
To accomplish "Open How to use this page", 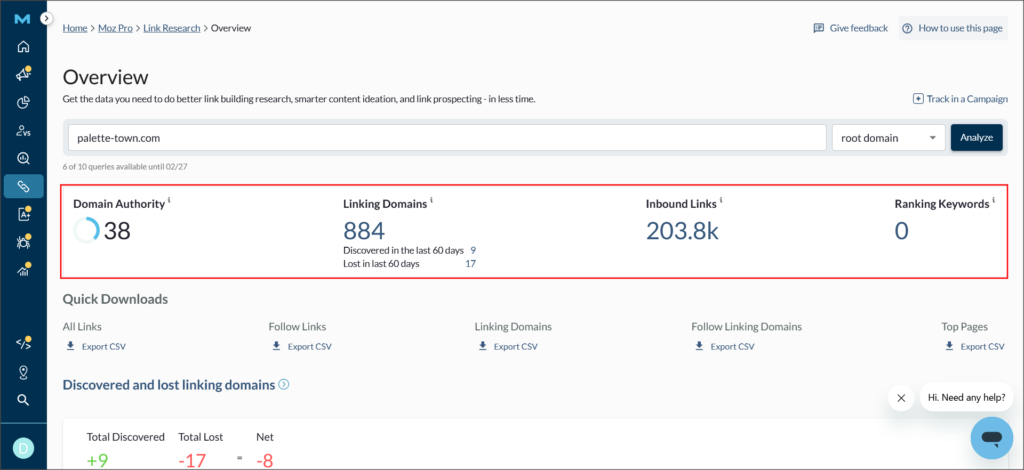I will point(952,28).
